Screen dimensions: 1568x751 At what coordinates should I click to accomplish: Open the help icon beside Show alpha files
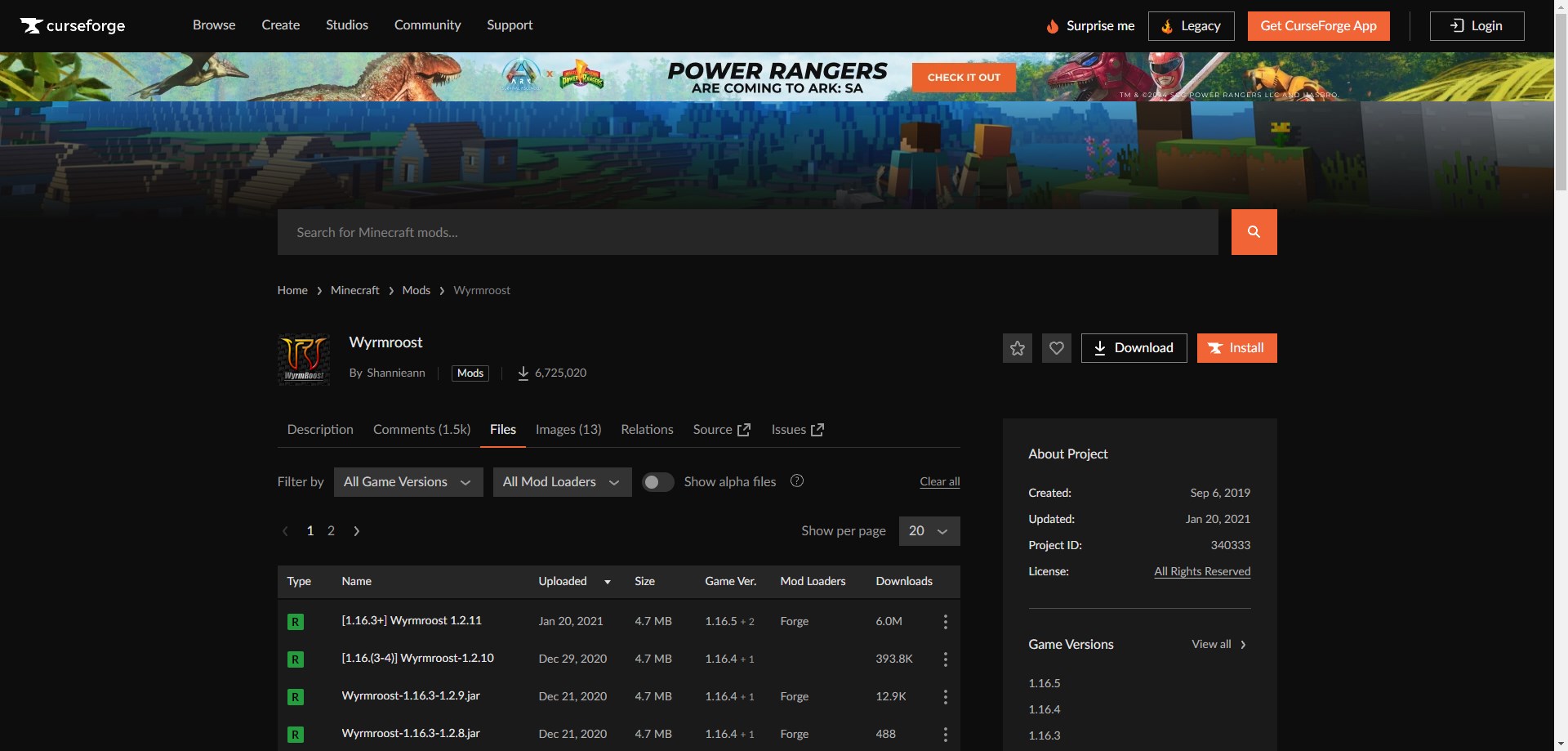797,481
